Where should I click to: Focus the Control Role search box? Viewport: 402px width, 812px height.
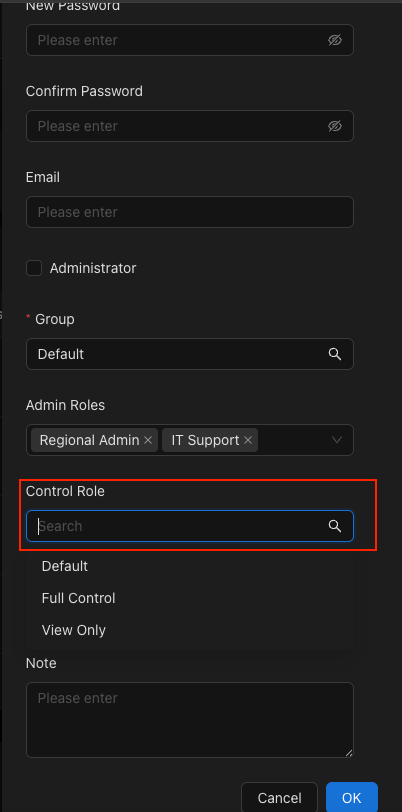190,526
